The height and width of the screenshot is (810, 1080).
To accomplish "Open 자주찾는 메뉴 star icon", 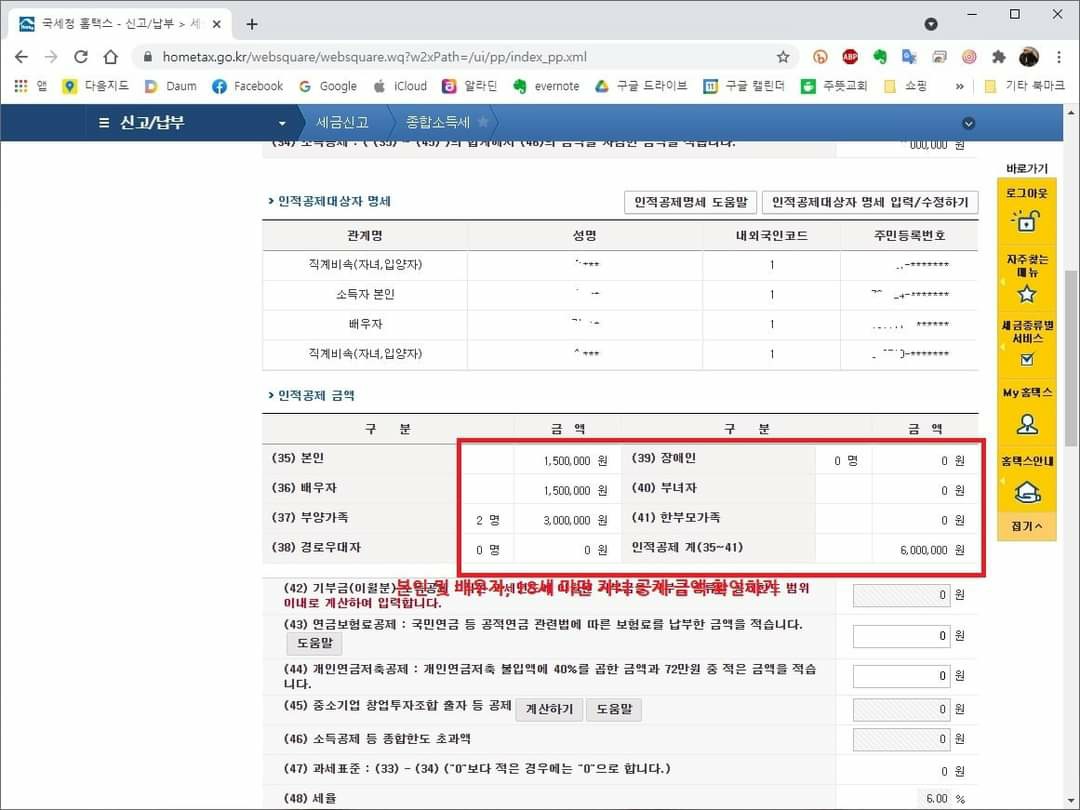I will click(x=1026, y=293).
